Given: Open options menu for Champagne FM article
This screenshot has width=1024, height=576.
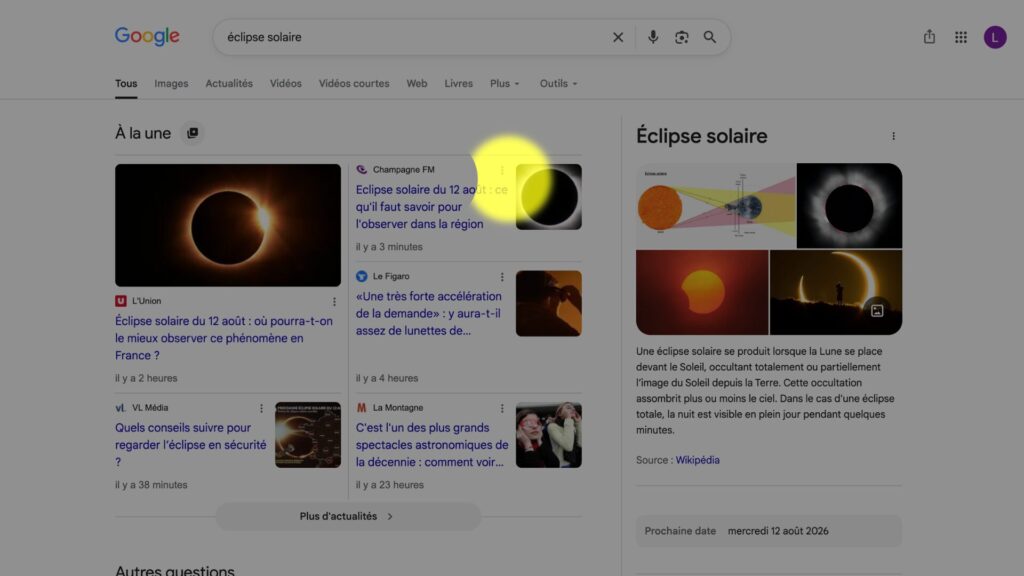Looking at the screenshot, I should tap(502, 170).
